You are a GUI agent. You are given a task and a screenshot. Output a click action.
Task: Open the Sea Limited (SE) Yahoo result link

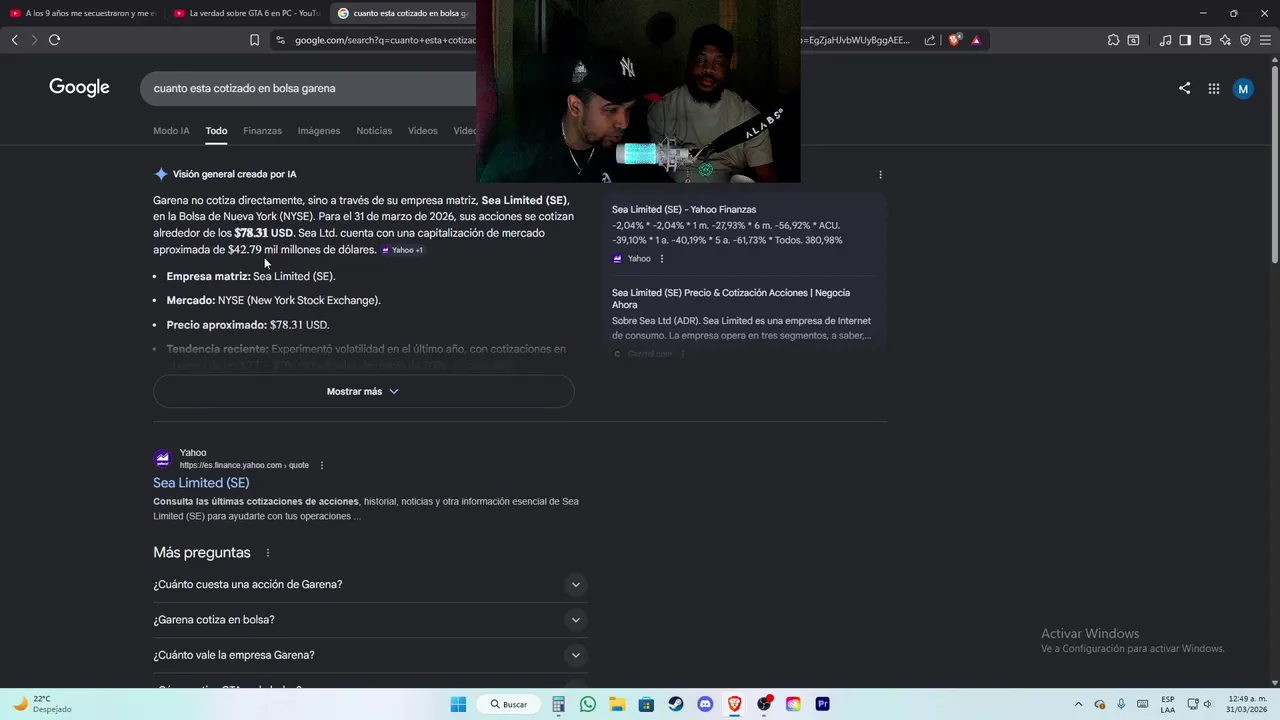[x=201, y=483]
